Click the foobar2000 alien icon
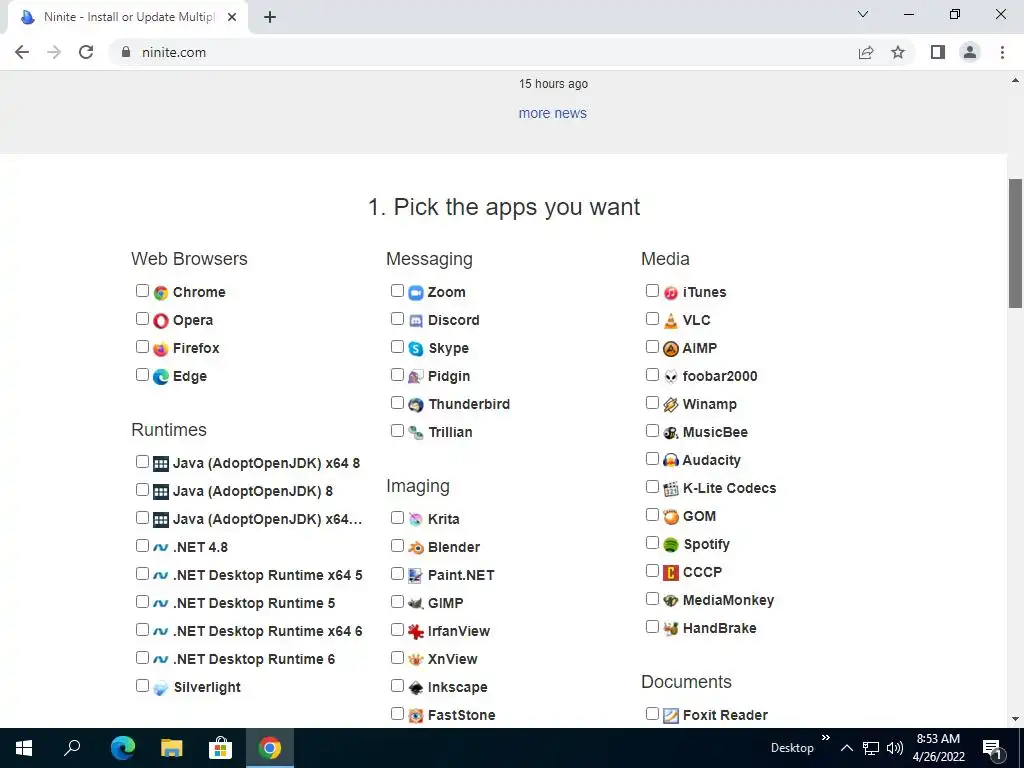This screenshot has height=768, width=1024. (671, 377)
